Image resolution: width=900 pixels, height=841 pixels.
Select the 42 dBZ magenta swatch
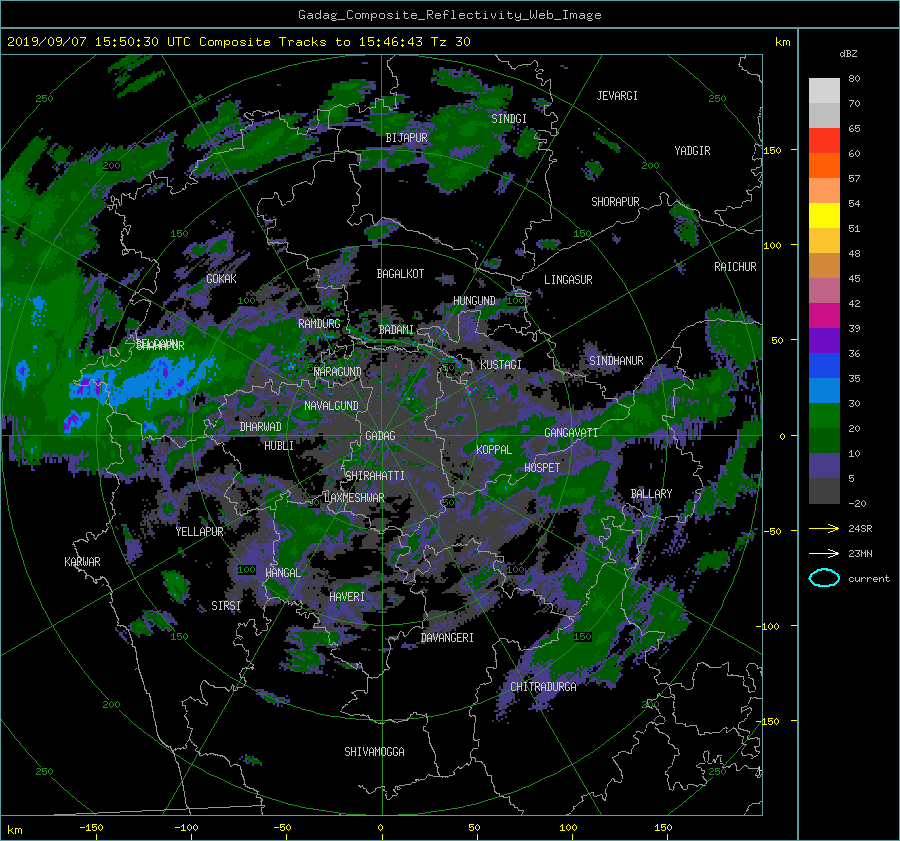[x=824, y=315]
